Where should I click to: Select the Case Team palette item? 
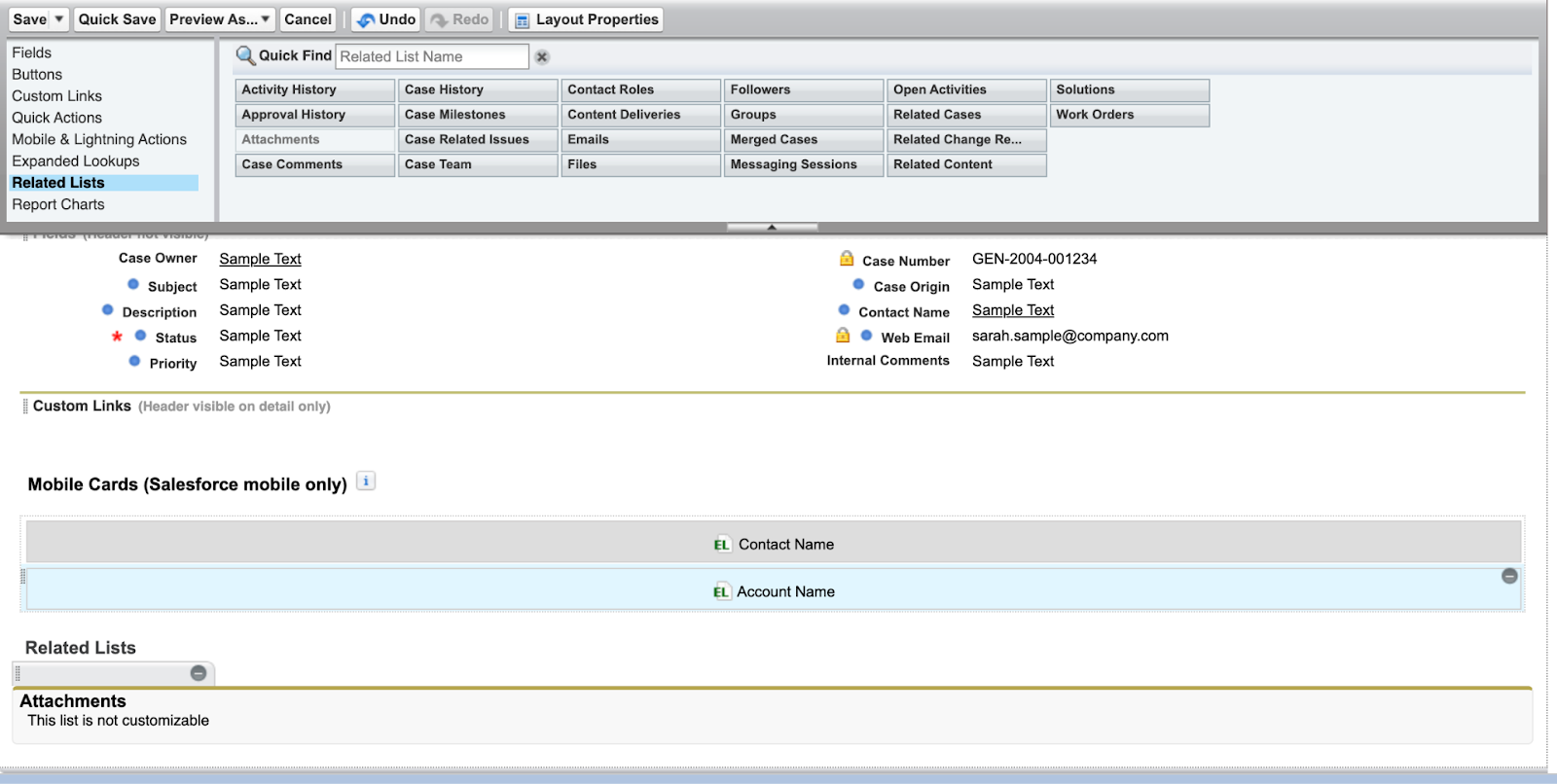478,164
